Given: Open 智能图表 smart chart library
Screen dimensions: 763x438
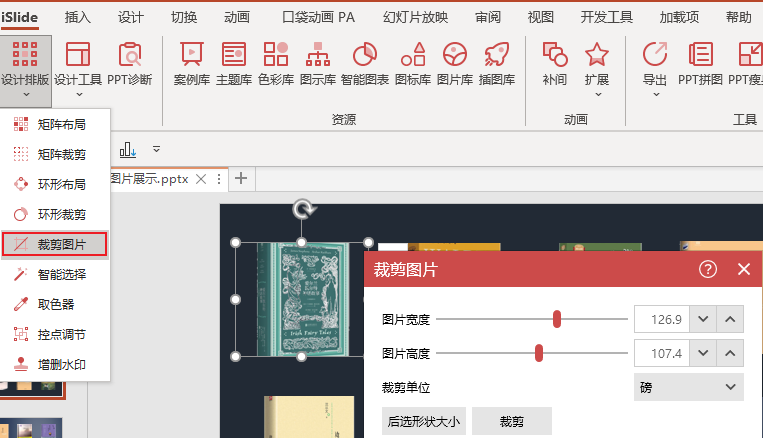Looking at the screenshot, I should [x=365, y=64].
